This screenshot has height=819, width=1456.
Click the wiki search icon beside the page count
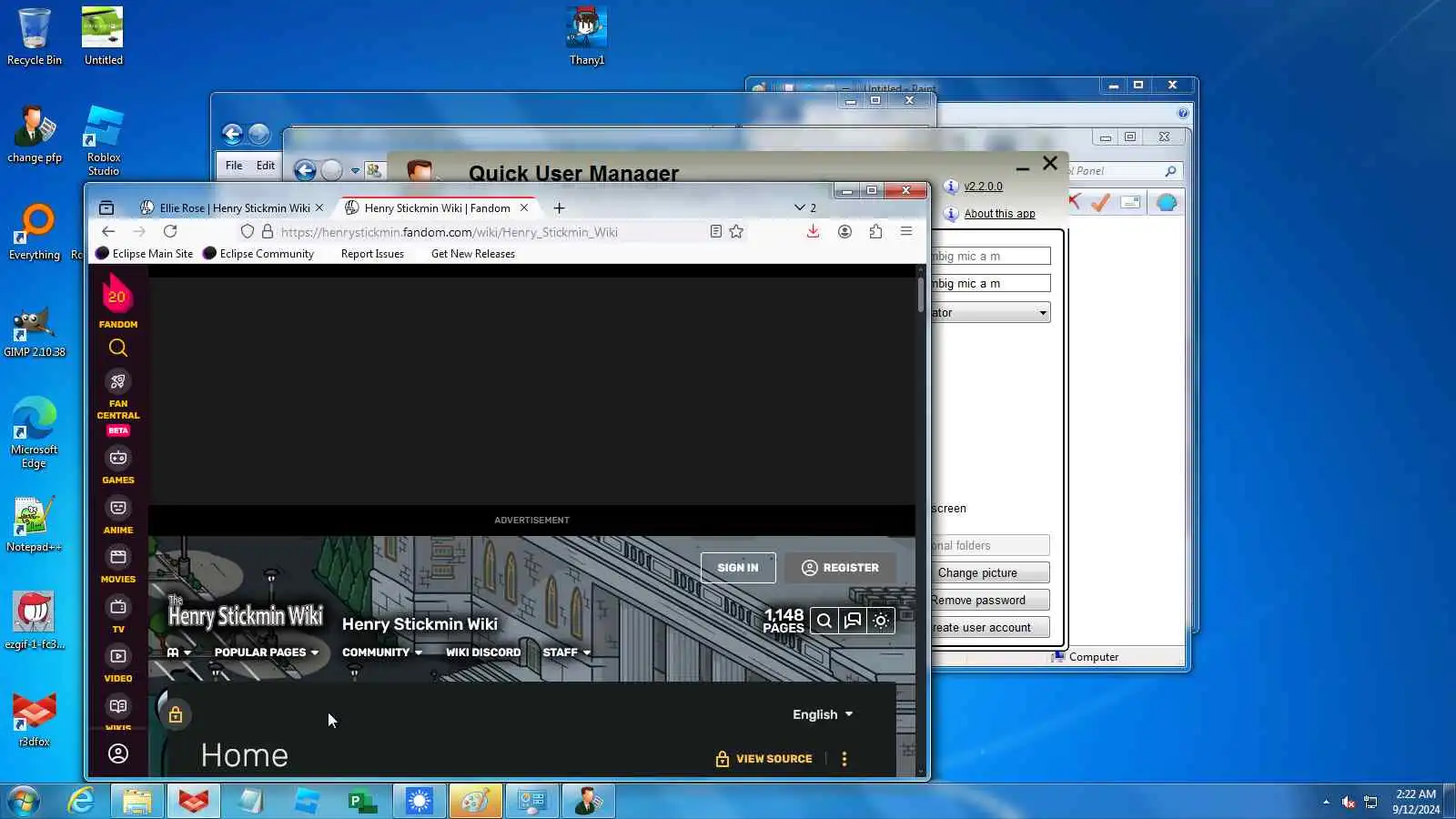[824, 621]
